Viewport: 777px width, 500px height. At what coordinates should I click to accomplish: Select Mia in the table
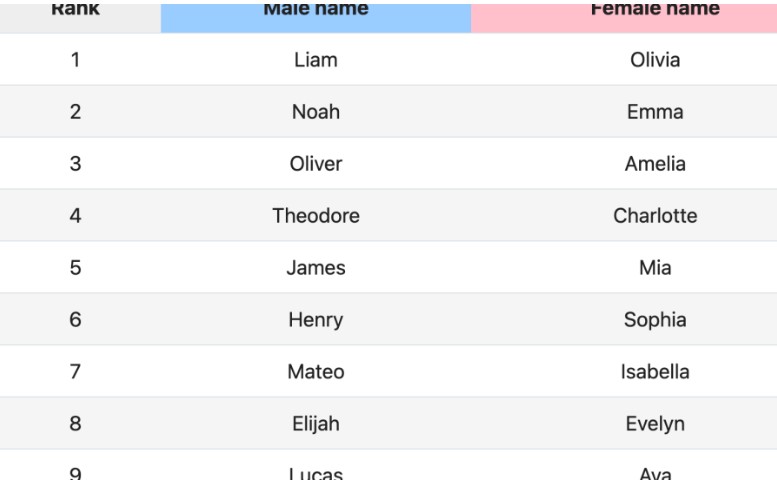(x=655, y=268)
